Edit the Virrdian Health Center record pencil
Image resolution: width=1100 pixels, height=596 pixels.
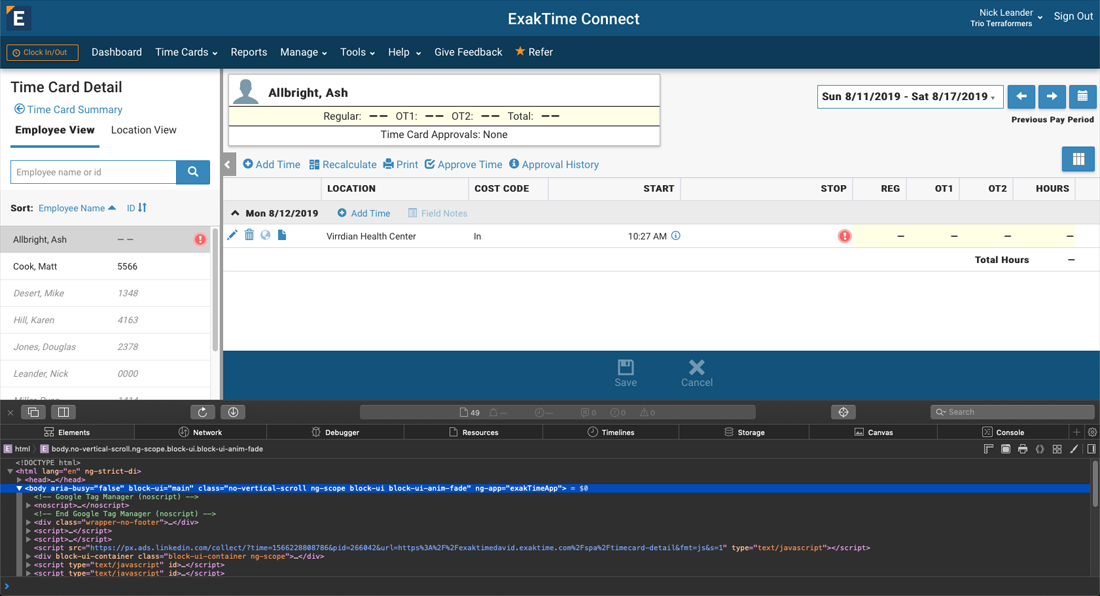click(x=232, y=236)
